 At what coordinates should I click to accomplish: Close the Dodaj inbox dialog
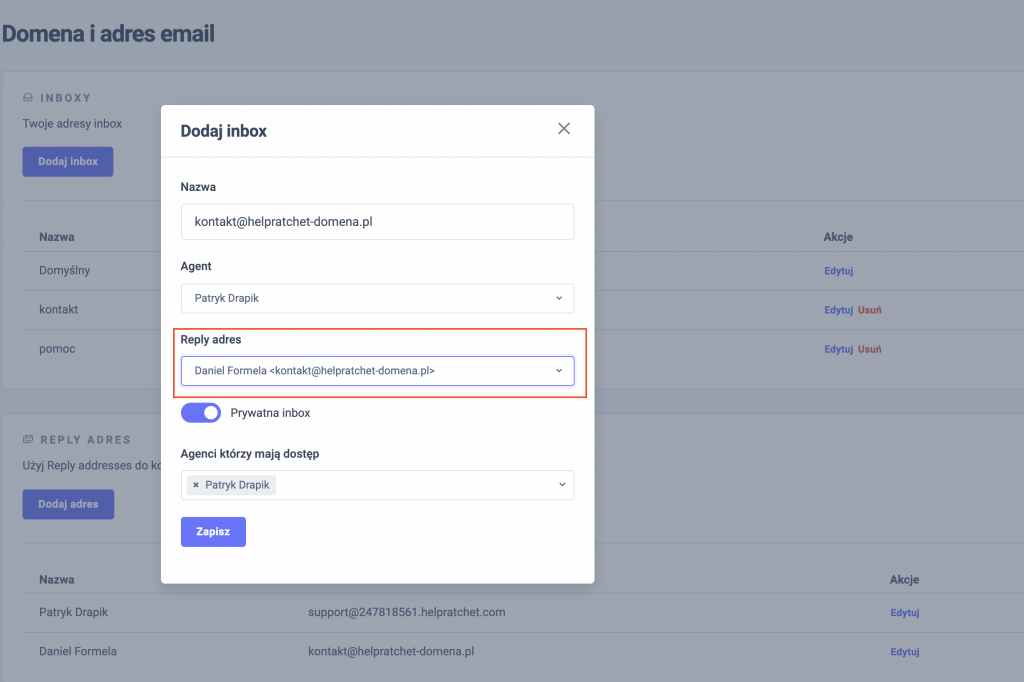coord(564,129)
